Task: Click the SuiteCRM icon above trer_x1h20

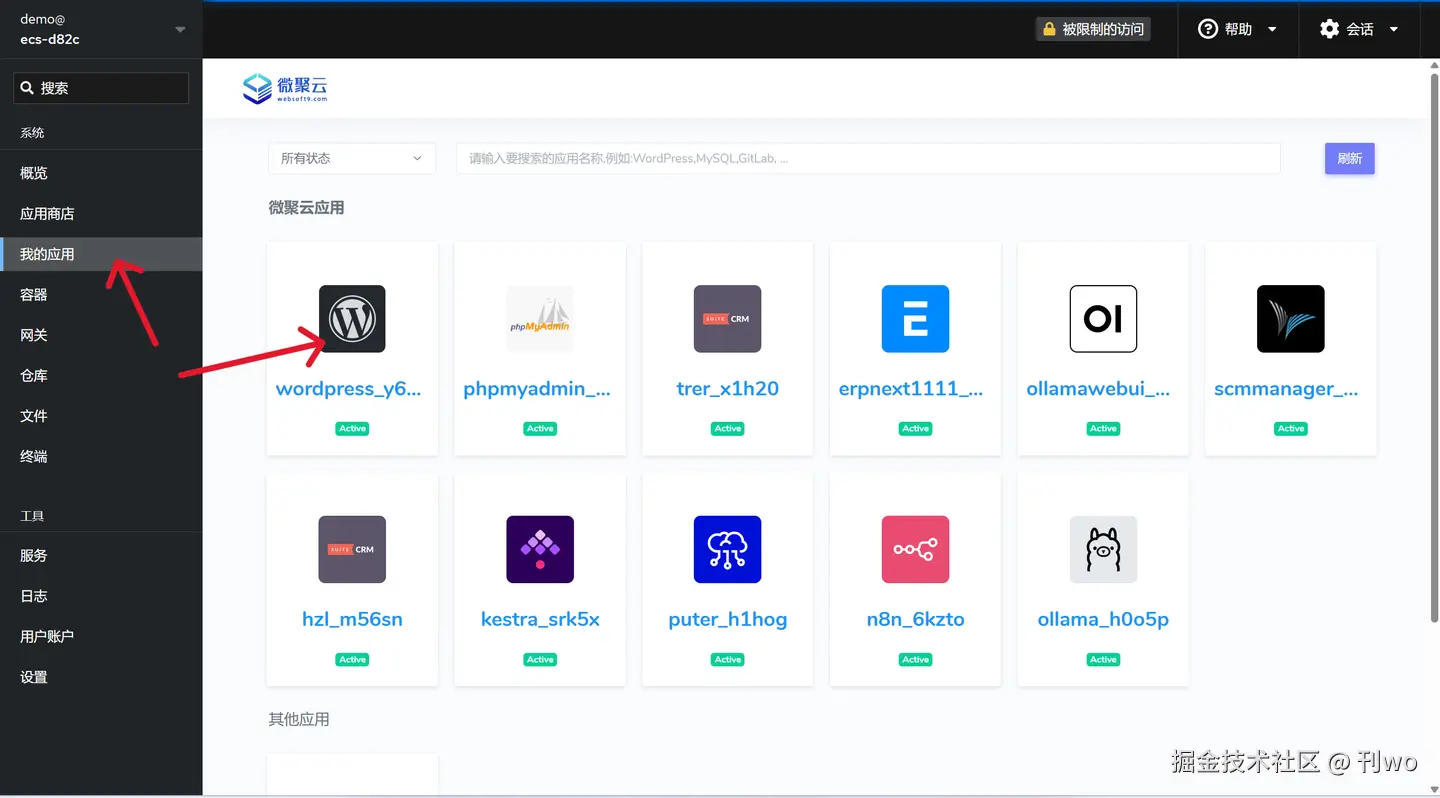Action: (727, 319)
